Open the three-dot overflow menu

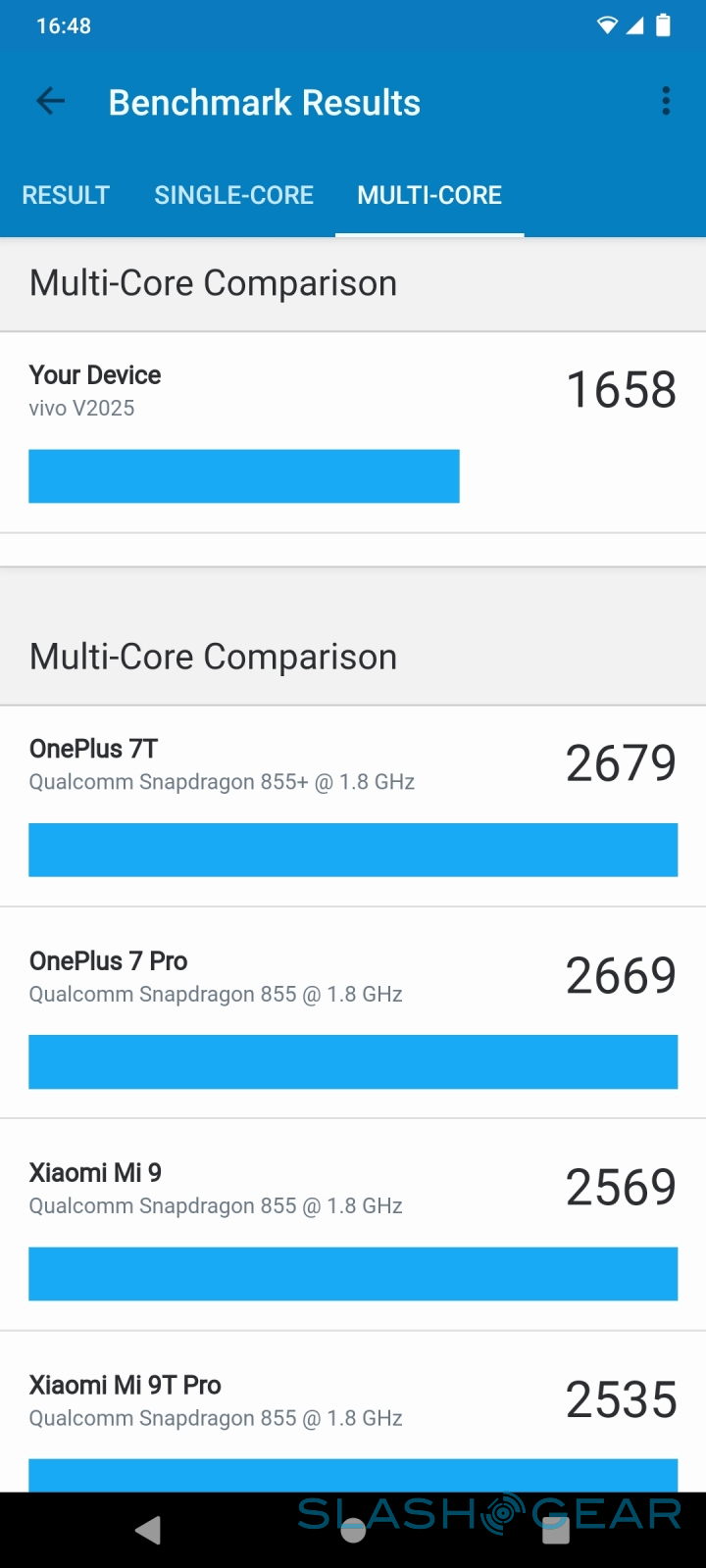666,101
